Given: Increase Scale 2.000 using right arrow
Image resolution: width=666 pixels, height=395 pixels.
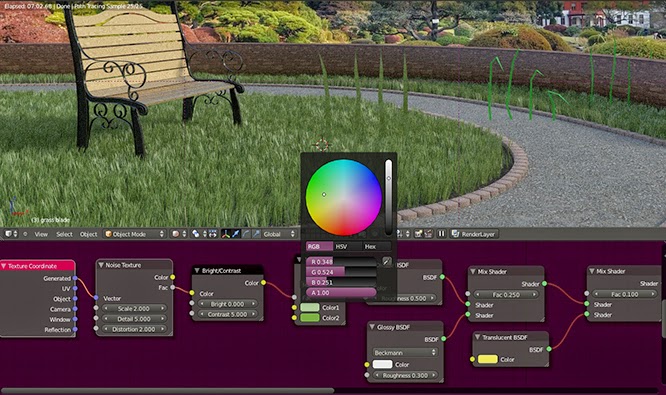Looking at the screenshot, I should (162, 308).
